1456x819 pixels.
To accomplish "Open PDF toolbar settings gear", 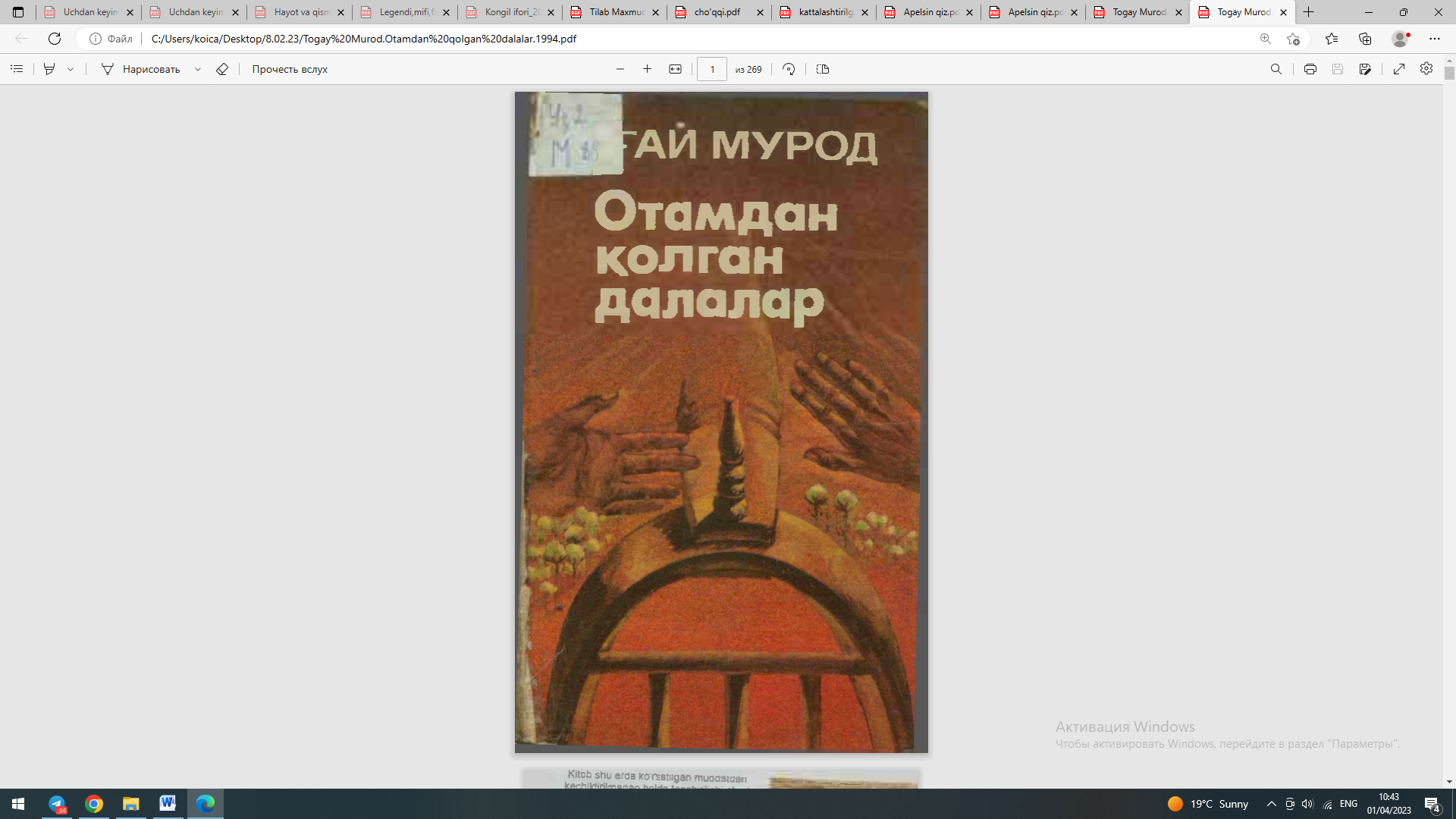I will [x=1426, y=69].
